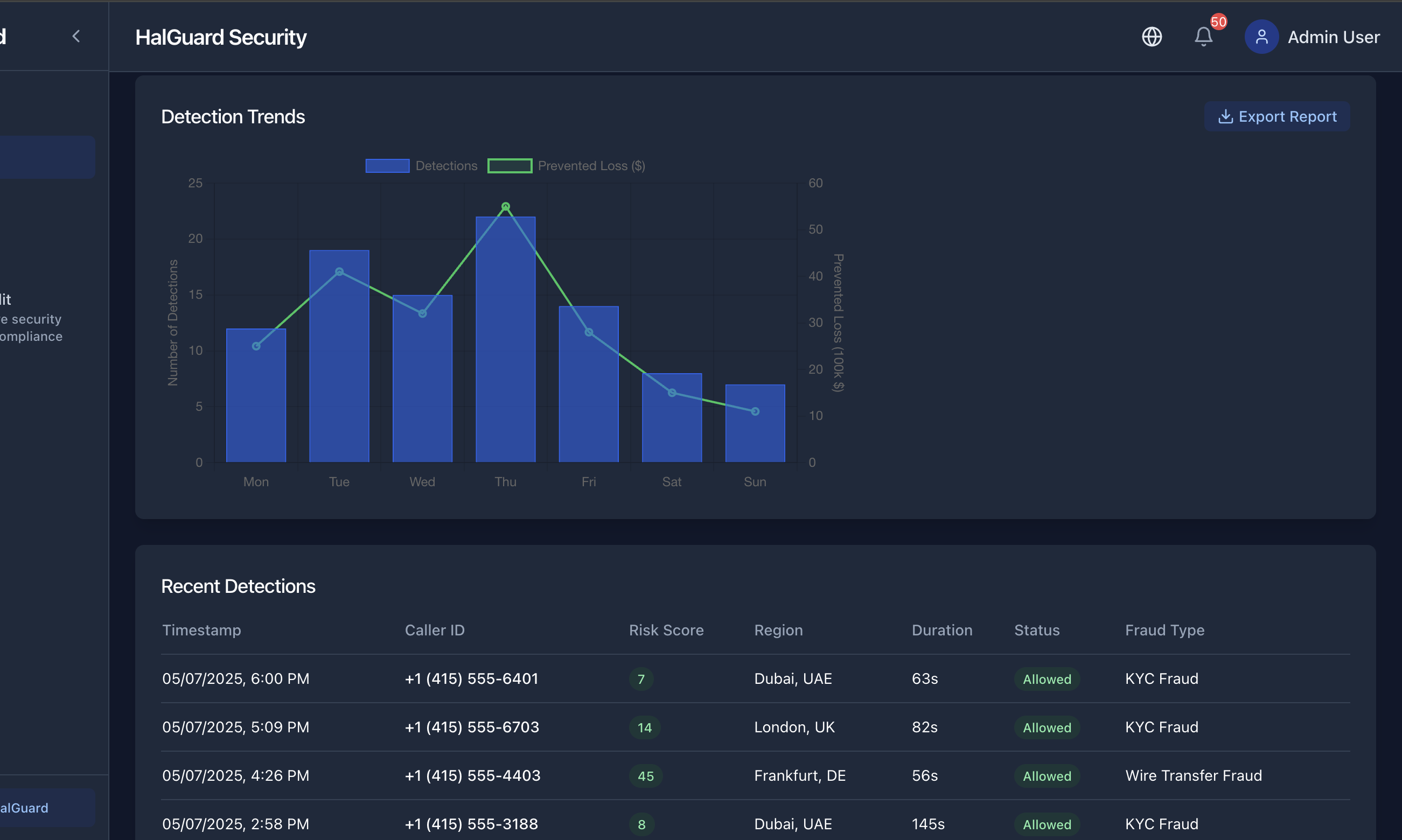Click the blue Detections legend color swatch
Screen dimensions: 1402x840
(387, 165)
